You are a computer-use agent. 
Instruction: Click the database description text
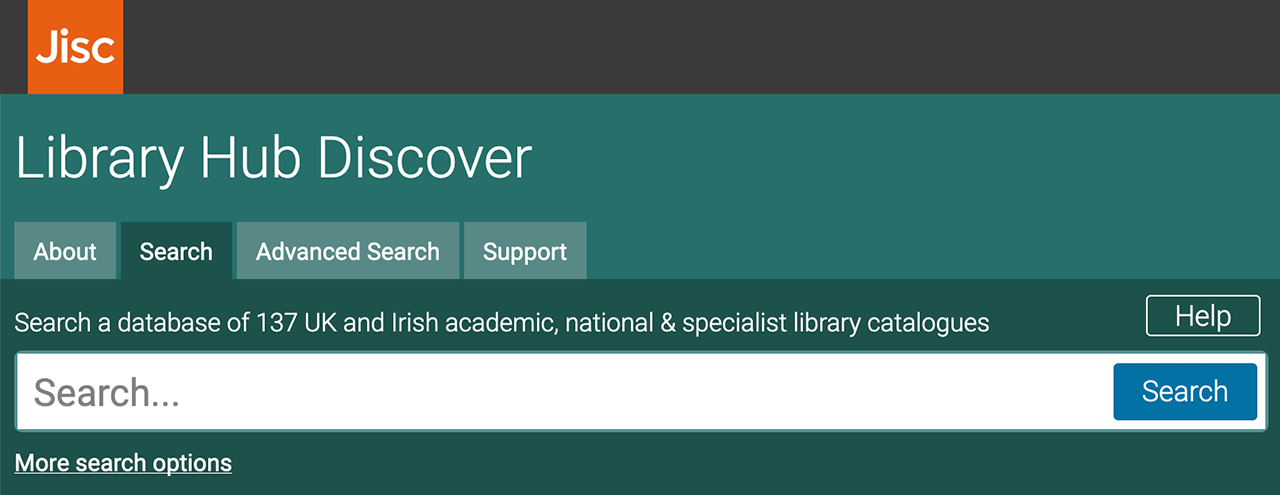click(502, 323)
